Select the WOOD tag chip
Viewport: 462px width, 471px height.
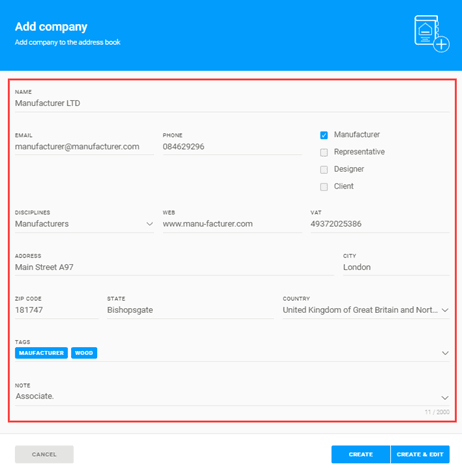click(84, 353)
